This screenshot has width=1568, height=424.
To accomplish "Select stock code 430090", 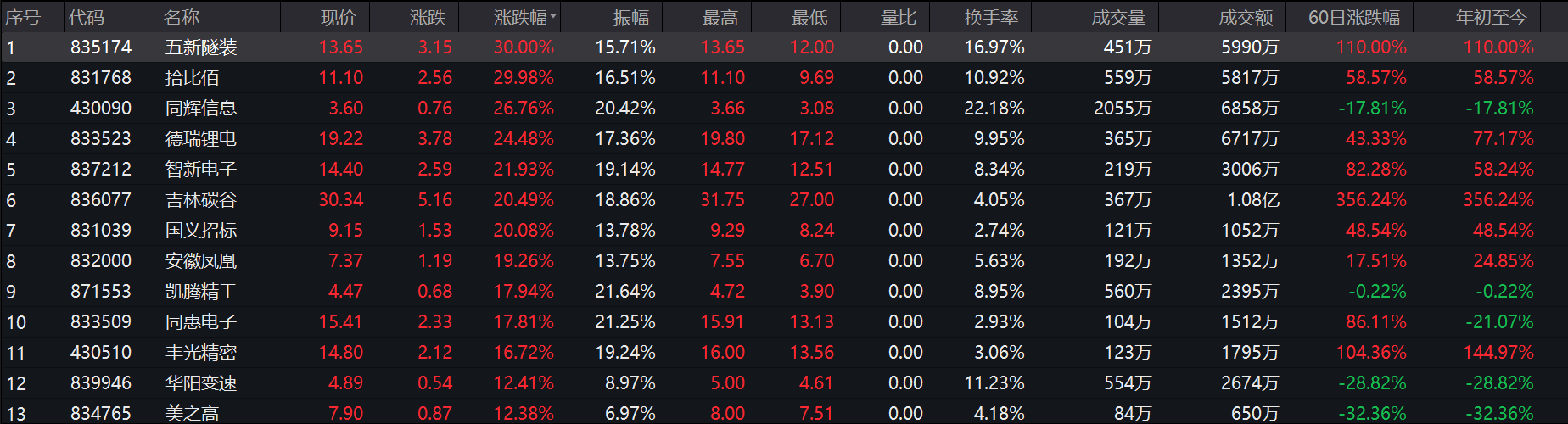I will click(101, 109).
